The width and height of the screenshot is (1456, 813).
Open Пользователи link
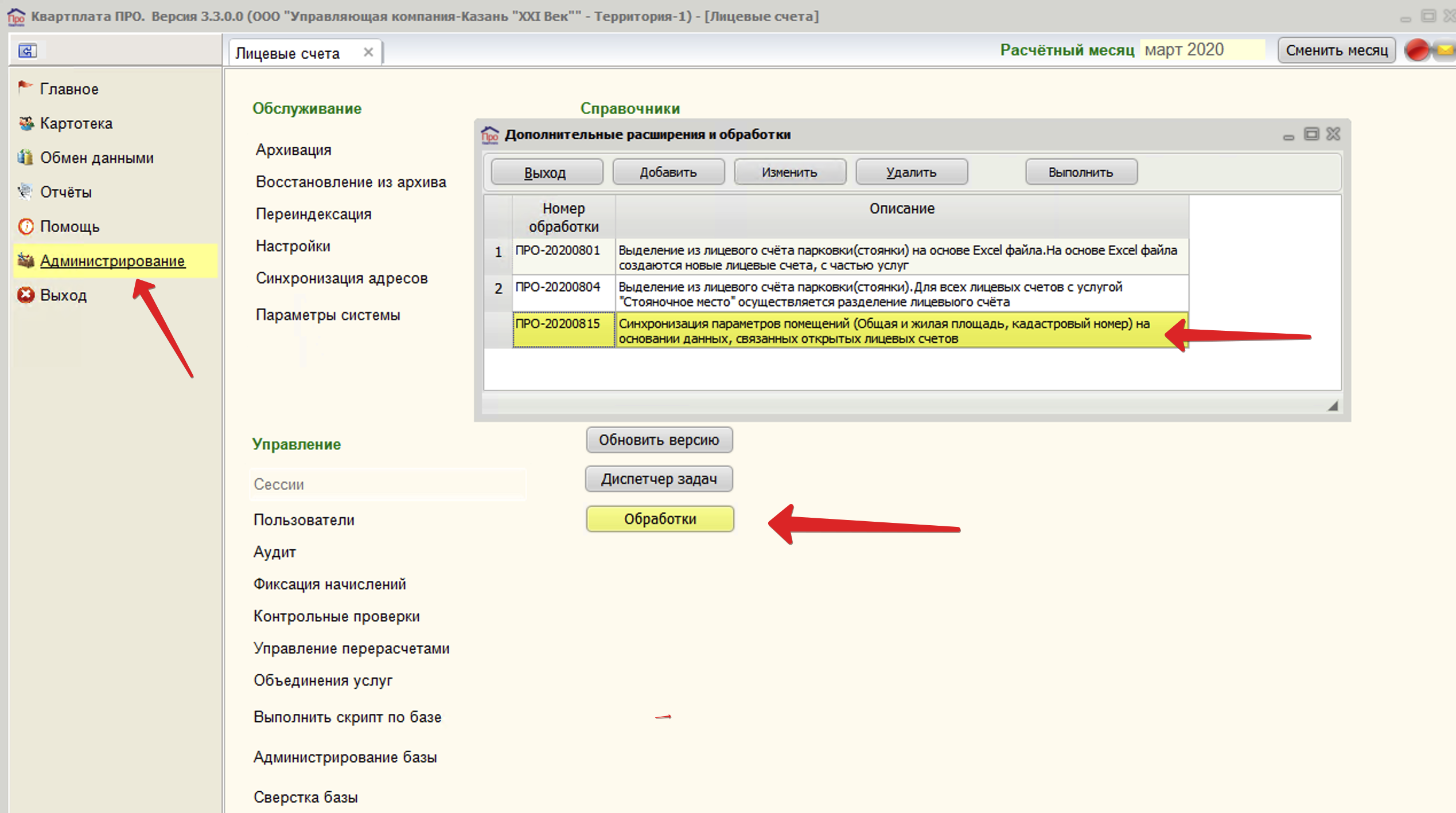304,520
